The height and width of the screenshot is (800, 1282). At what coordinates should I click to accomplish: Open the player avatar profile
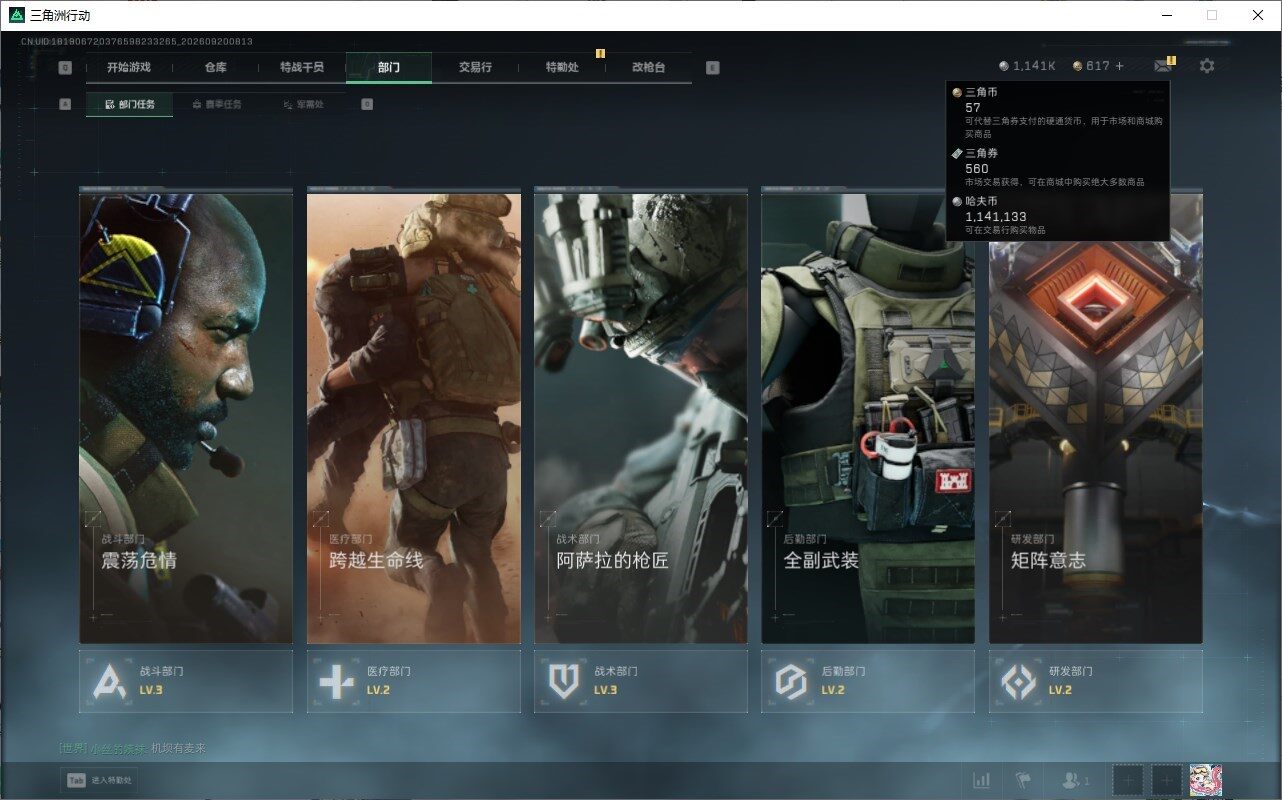(x=1205, y=780)
